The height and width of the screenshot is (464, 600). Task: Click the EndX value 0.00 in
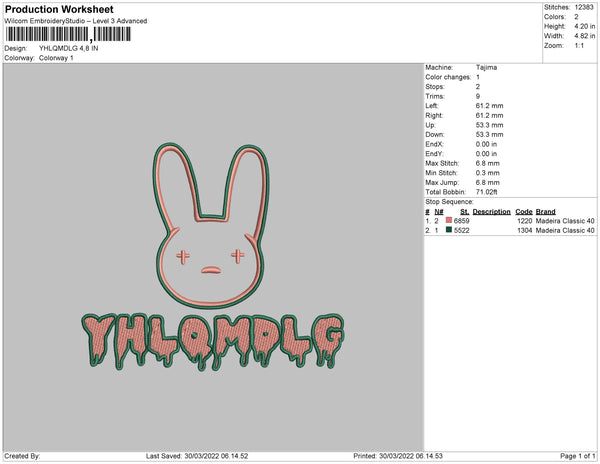[486, 144]
